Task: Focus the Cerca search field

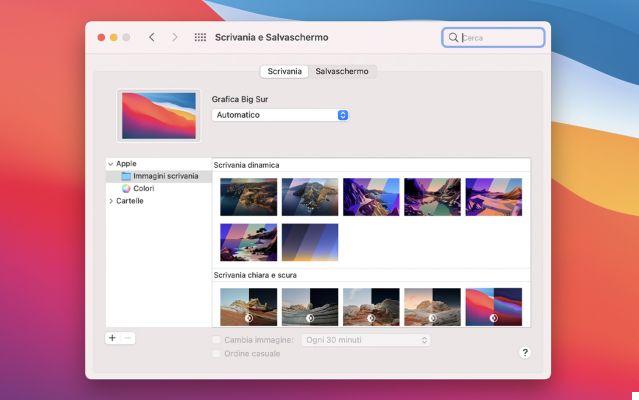Action: click(x=493, y=37)
